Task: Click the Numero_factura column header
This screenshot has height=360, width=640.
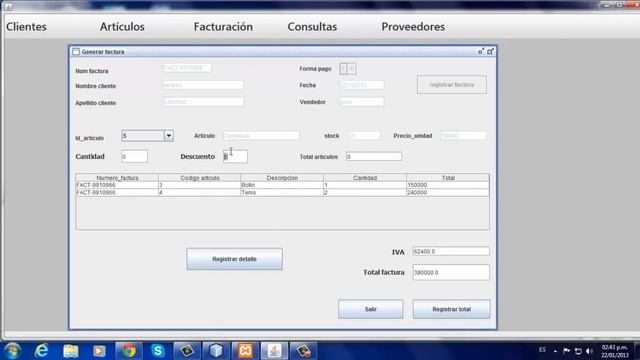Action: point(117,178)
